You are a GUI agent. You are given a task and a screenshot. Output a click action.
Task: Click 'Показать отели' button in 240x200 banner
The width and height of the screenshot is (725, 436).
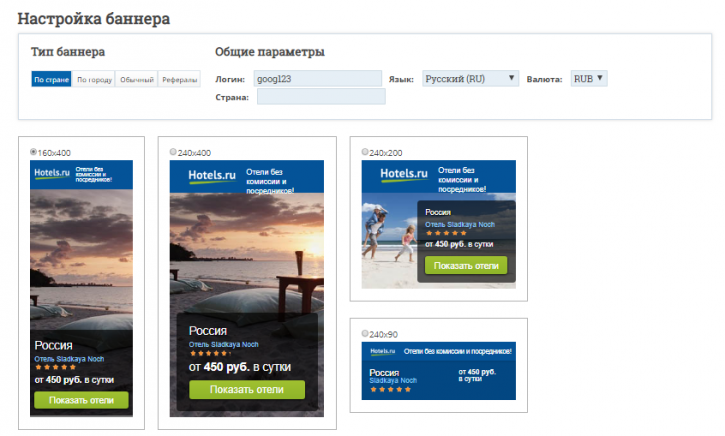[466, 265]
